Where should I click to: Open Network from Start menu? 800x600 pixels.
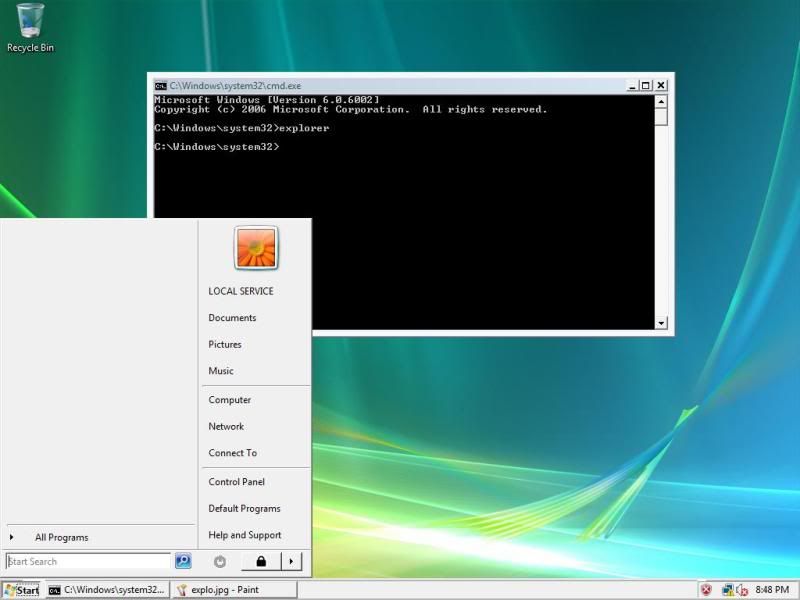226,427
